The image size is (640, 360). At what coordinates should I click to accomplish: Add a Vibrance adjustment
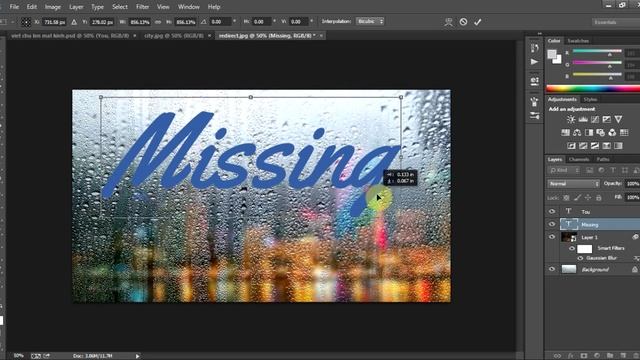pyautogui.click(x=618, y=119)
